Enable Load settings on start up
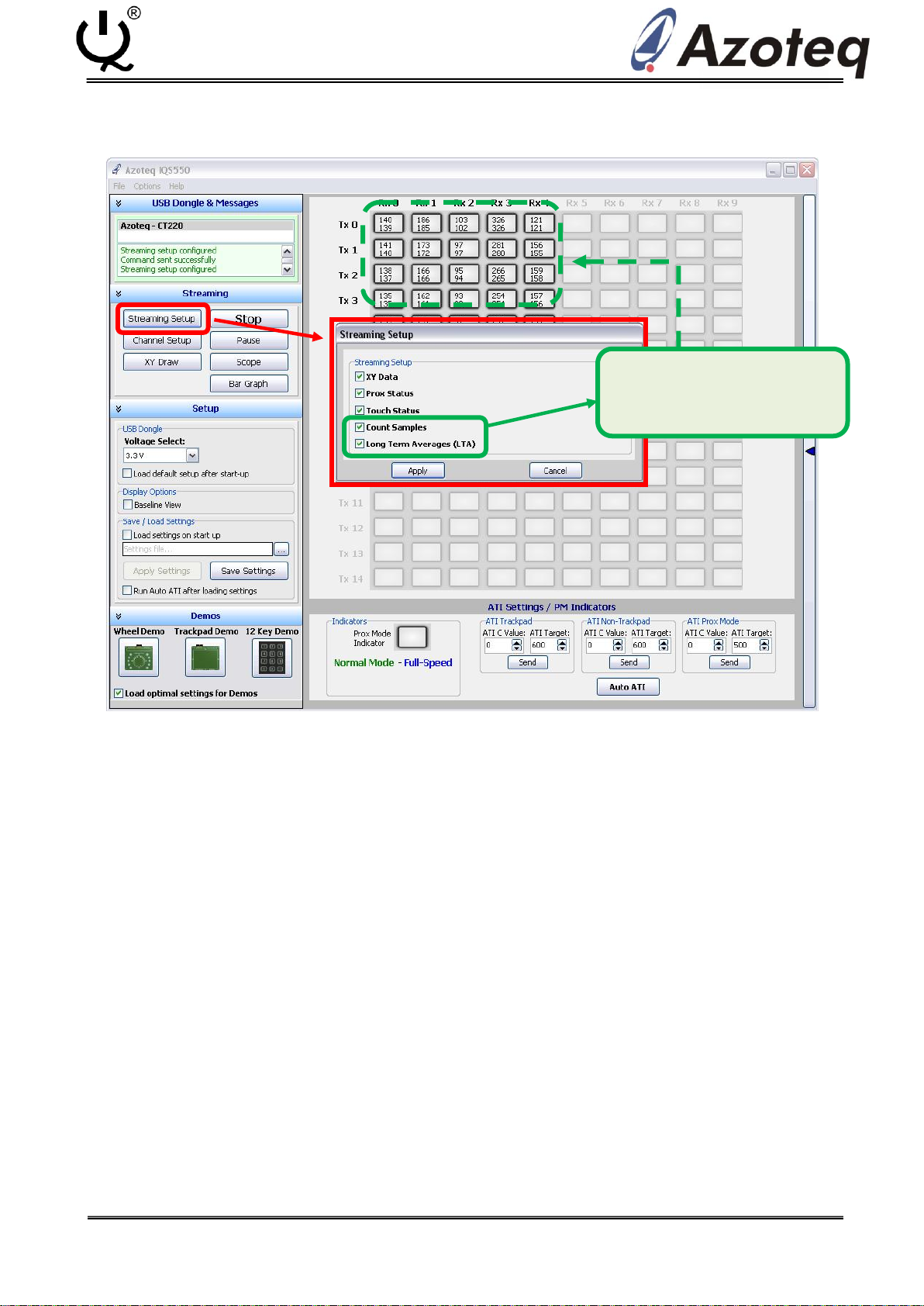924x1306 pixels. 127,535
